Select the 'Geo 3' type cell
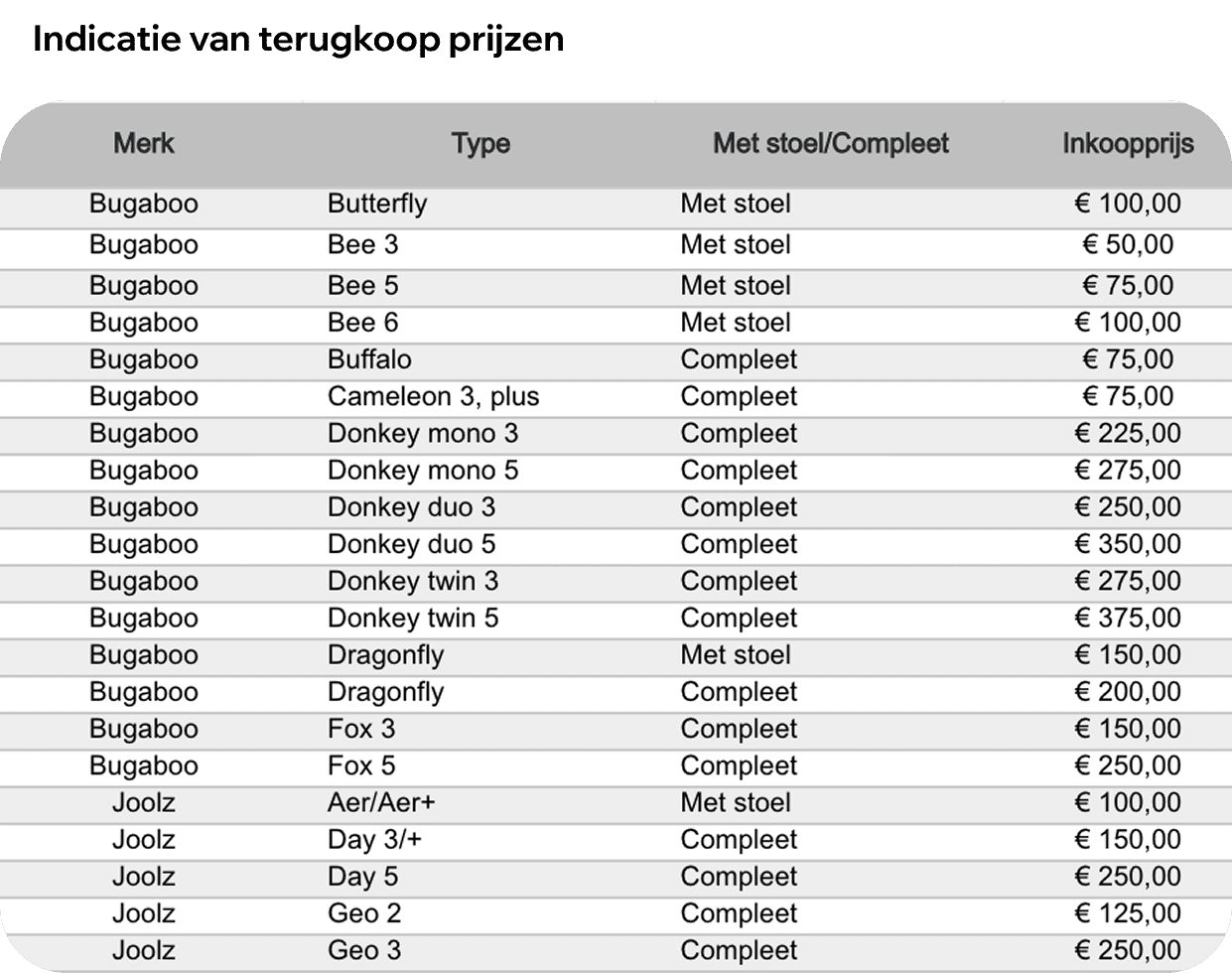1232x973 pixels. (x=364, y=950)
